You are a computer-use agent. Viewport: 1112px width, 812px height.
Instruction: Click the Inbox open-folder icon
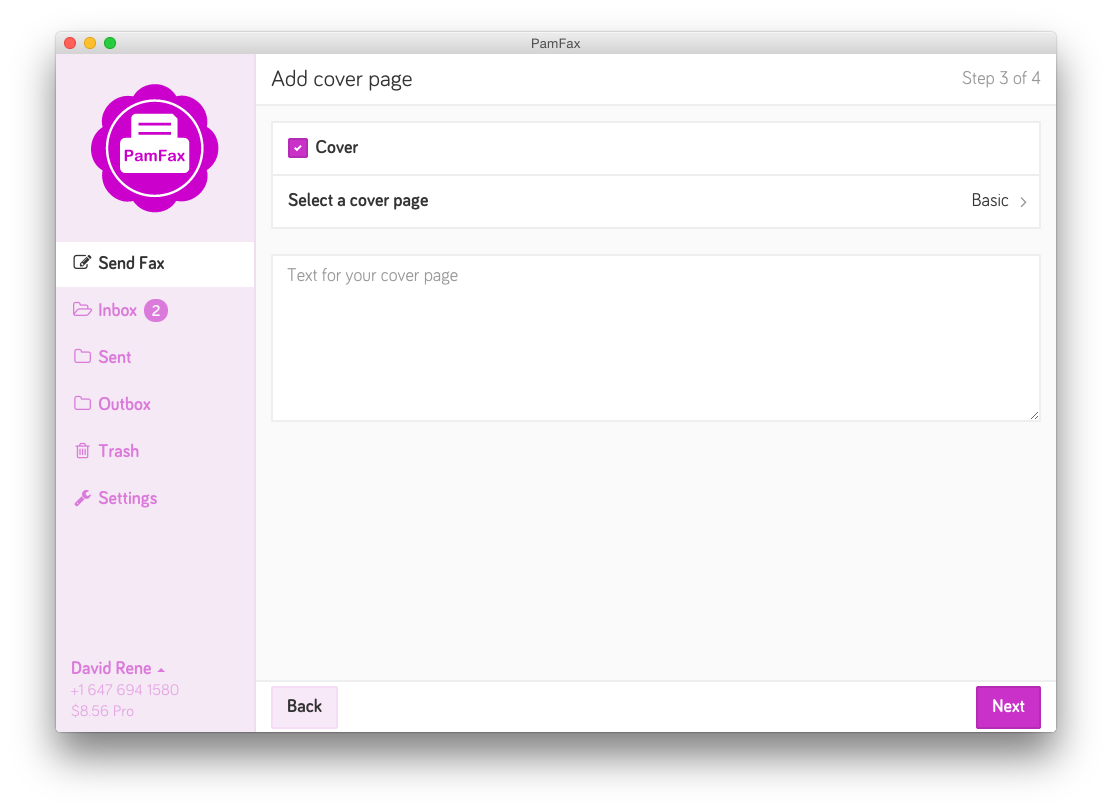click(x=82, y=310)
